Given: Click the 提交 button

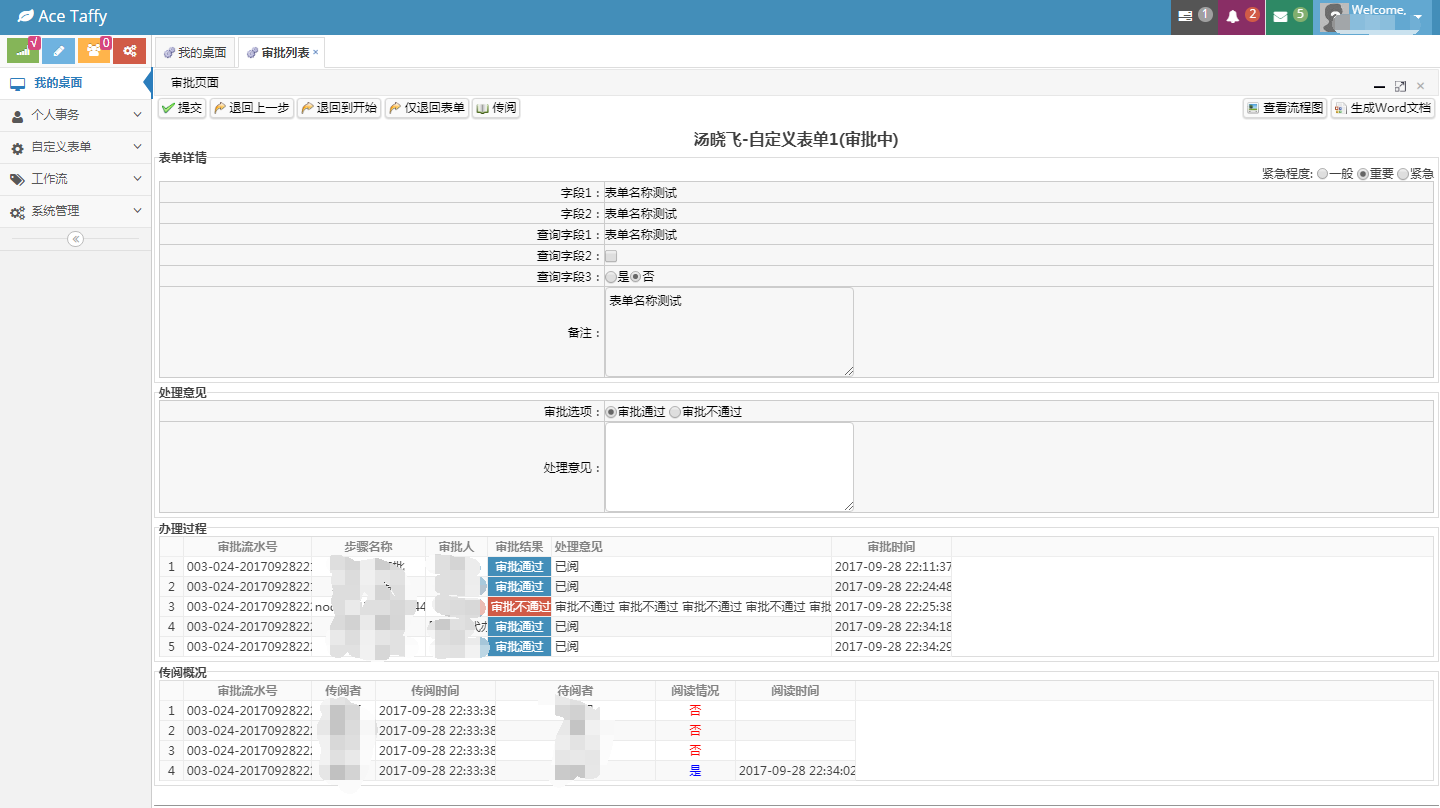Looking at the screenshot, I should pos(182,108).
